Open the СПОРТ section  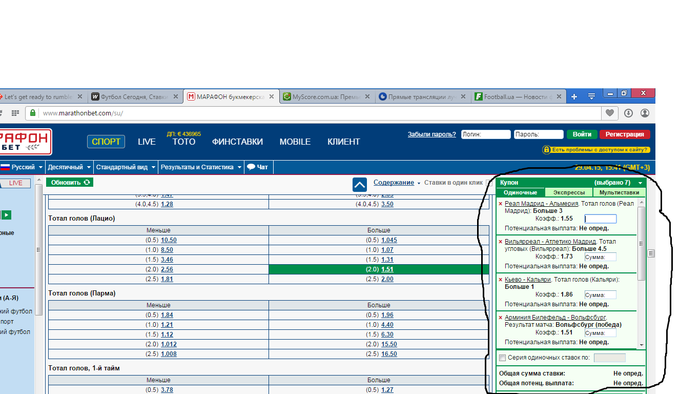click(106, 141)
